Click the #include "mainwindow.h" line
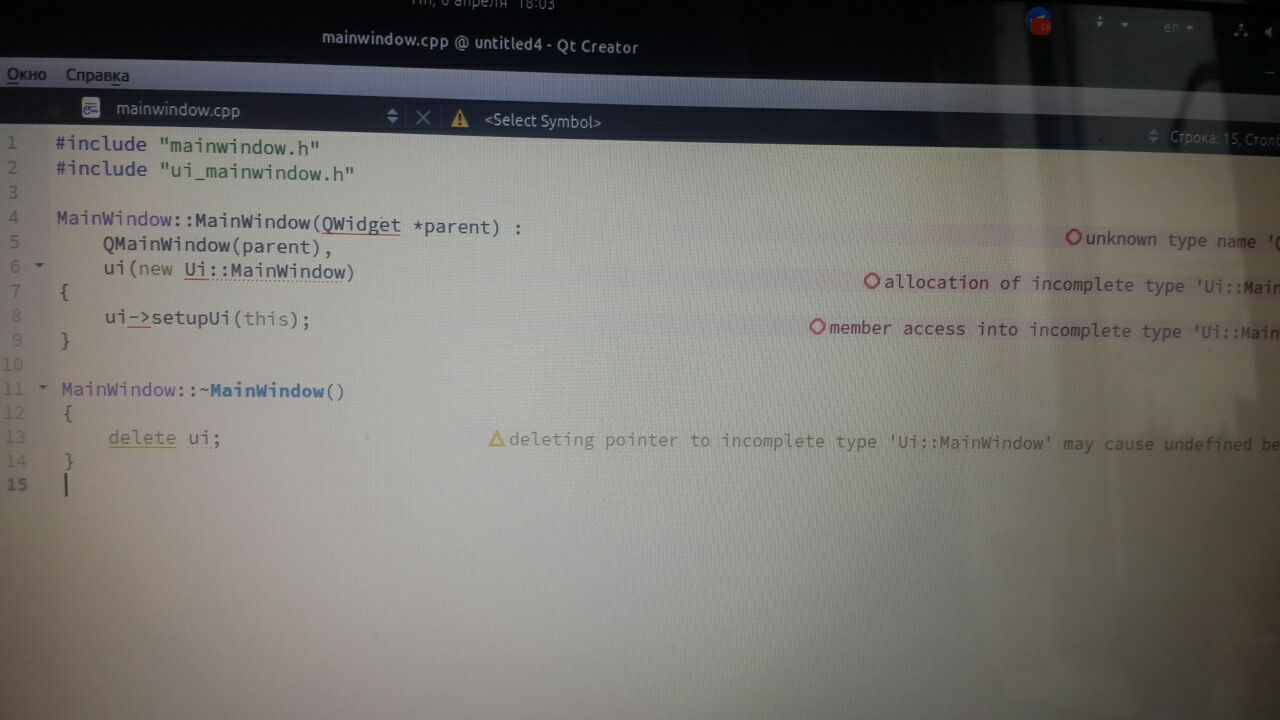 point(188,146)
